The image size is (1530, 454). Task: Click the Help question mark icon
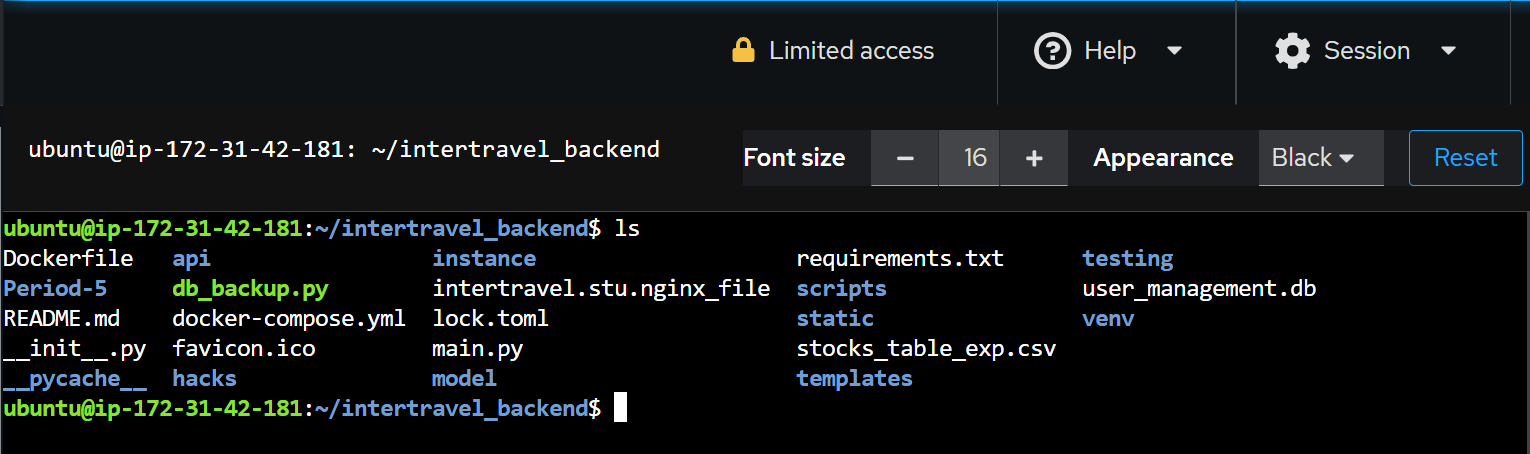click(1052, 51)
